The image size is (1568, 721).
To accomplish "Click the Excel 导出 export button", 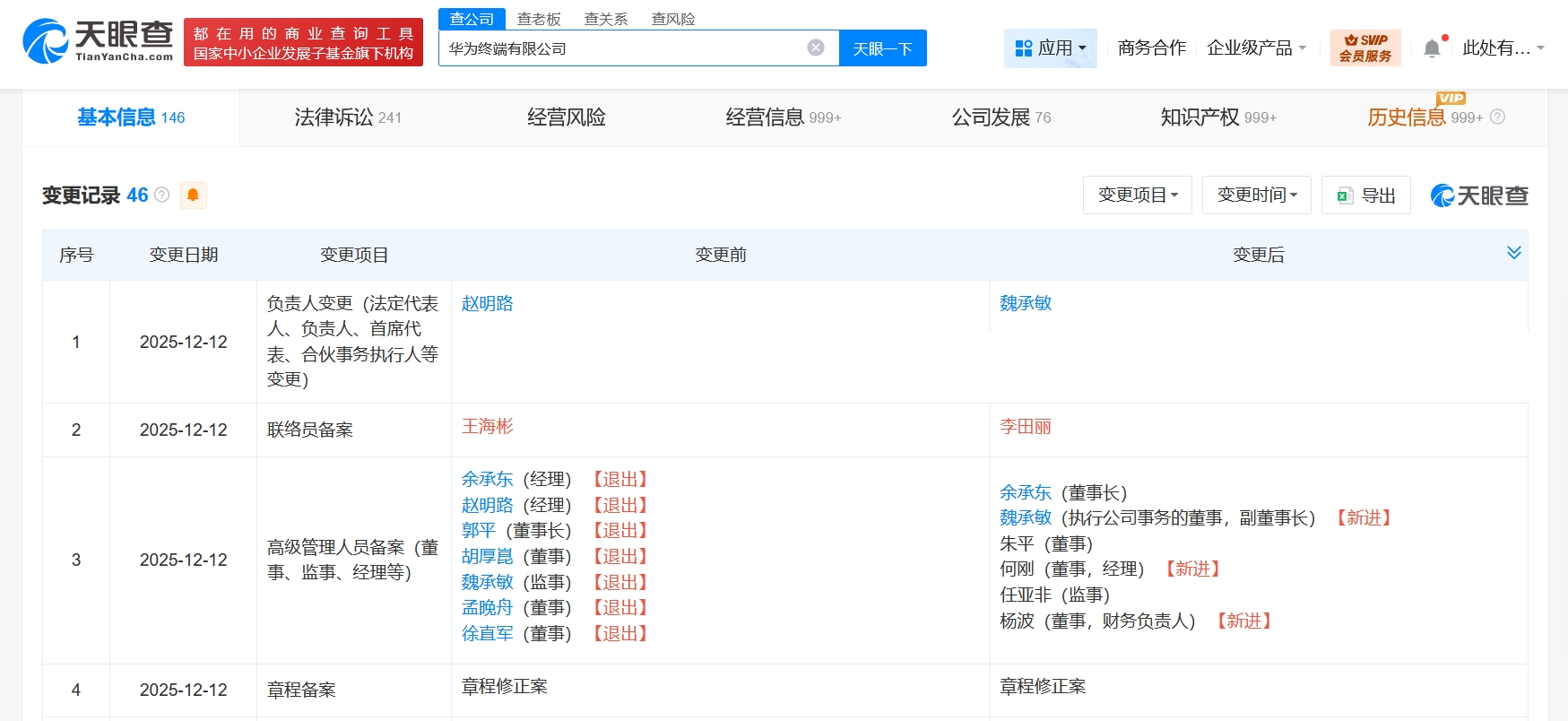I will 1365,195.
